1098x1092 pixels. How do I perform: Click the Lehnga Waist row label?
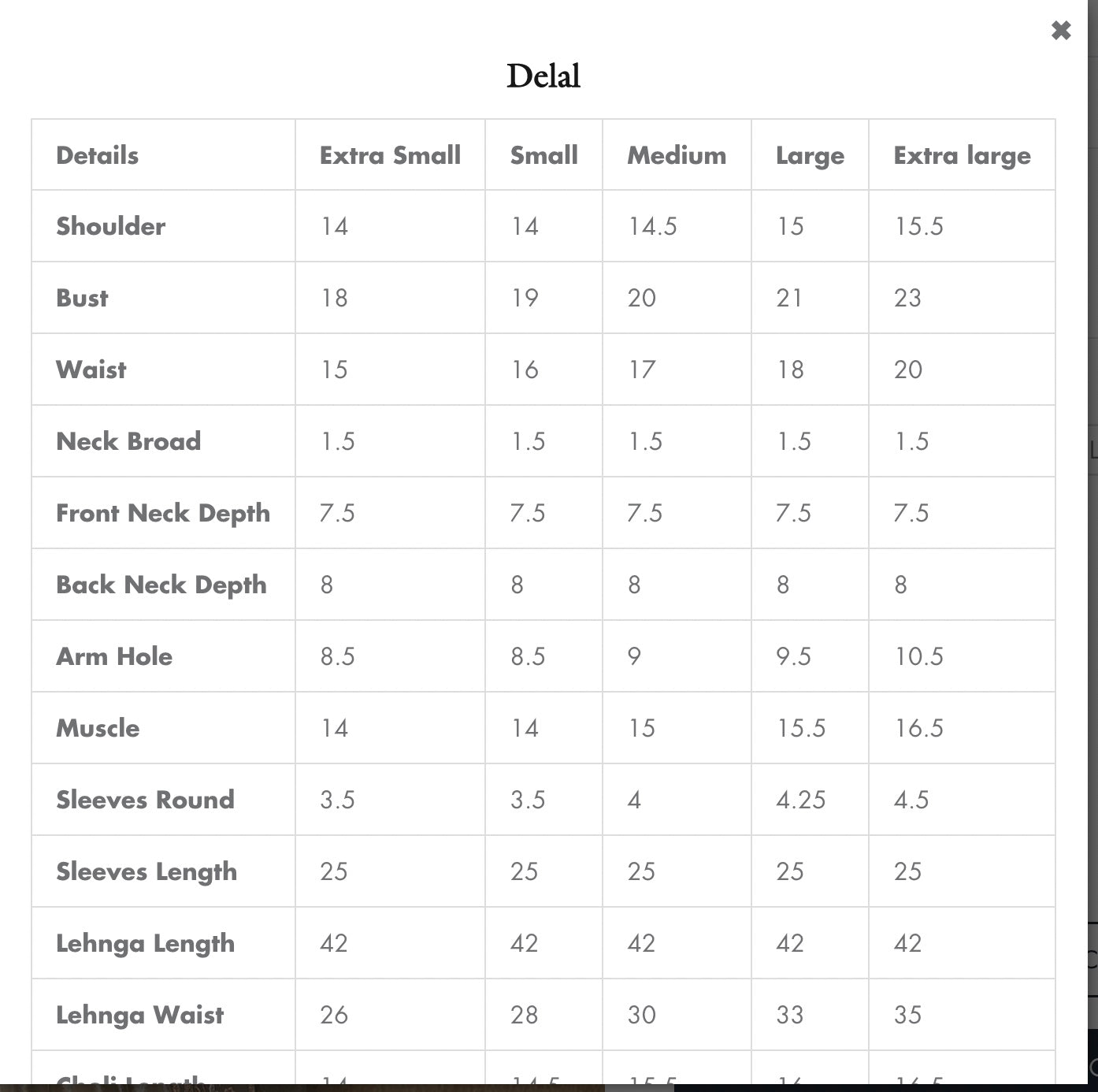(x=139, y=1015)
